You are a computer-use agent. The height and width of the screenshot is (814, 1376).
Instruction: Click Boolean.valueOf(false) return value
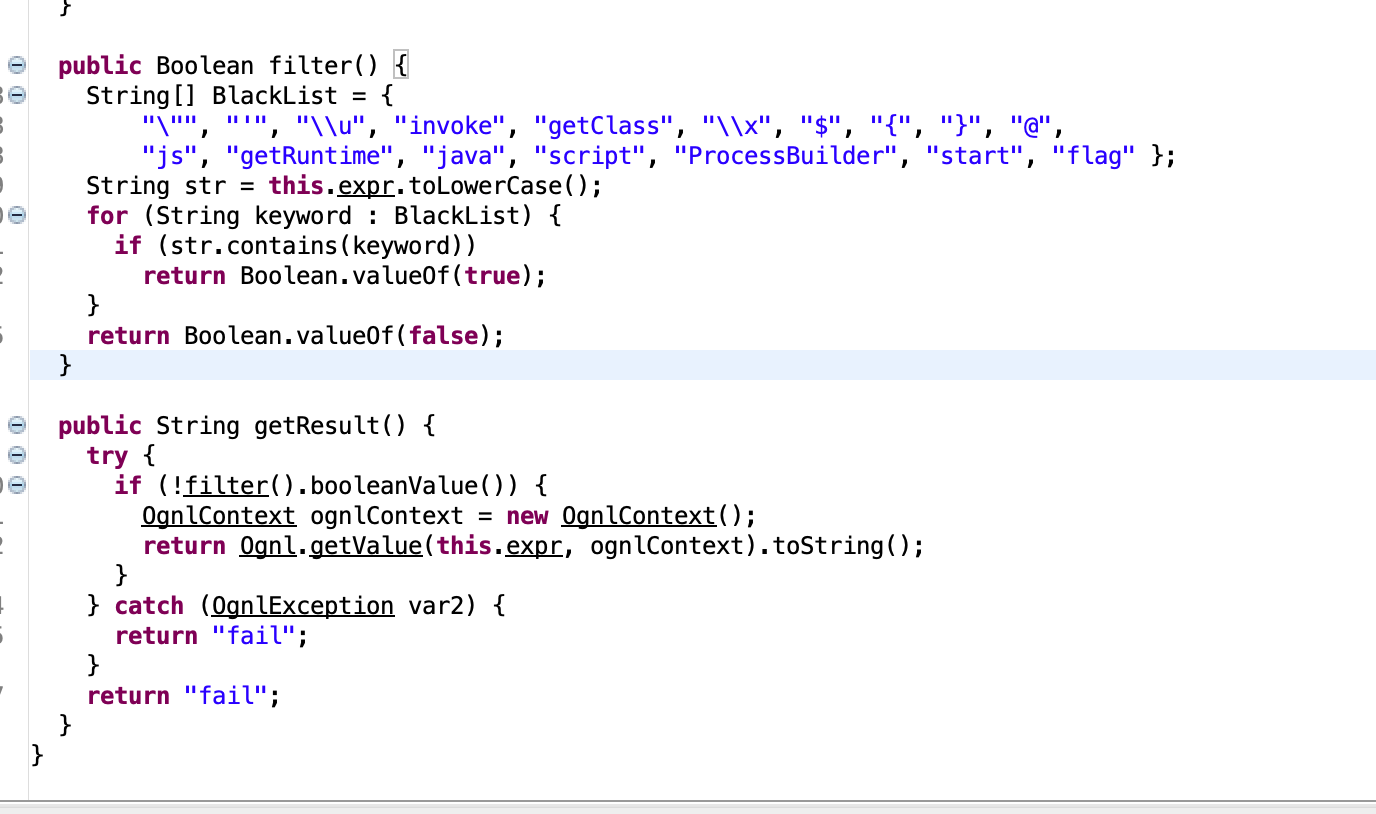point(338,336)
